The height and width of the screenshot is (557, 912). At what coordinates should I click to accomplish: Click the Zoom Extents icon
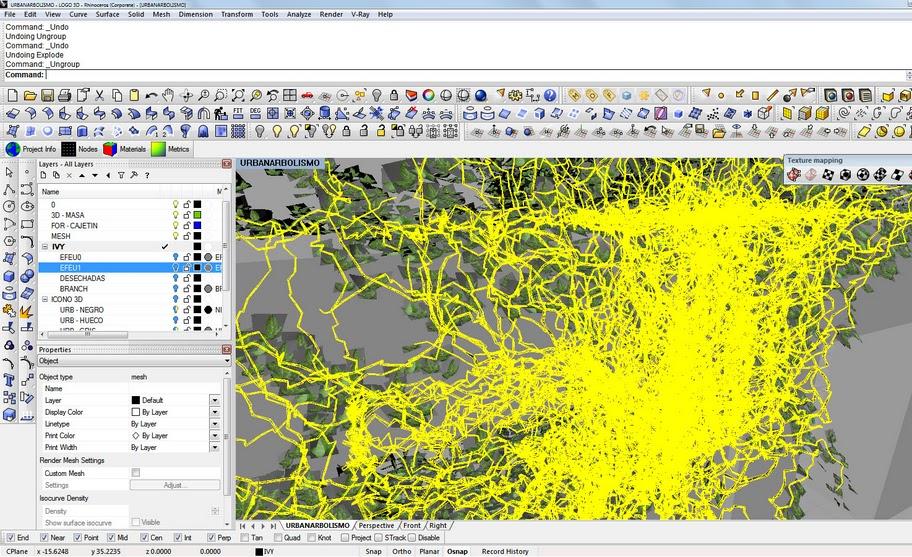pyautogui.click(x=238, y=95)
